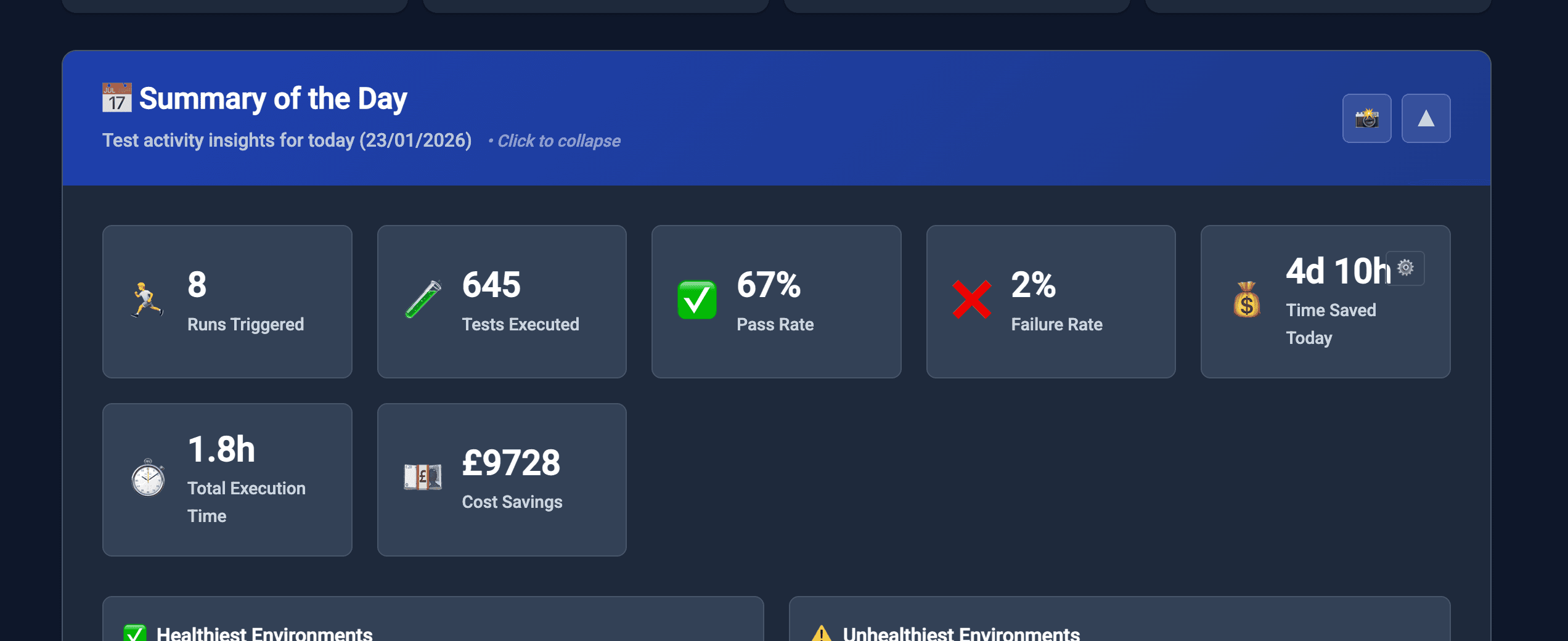Click the green check beside Healthiest Environments
This screenshot has height=641, width=1568.
[134, 632]
